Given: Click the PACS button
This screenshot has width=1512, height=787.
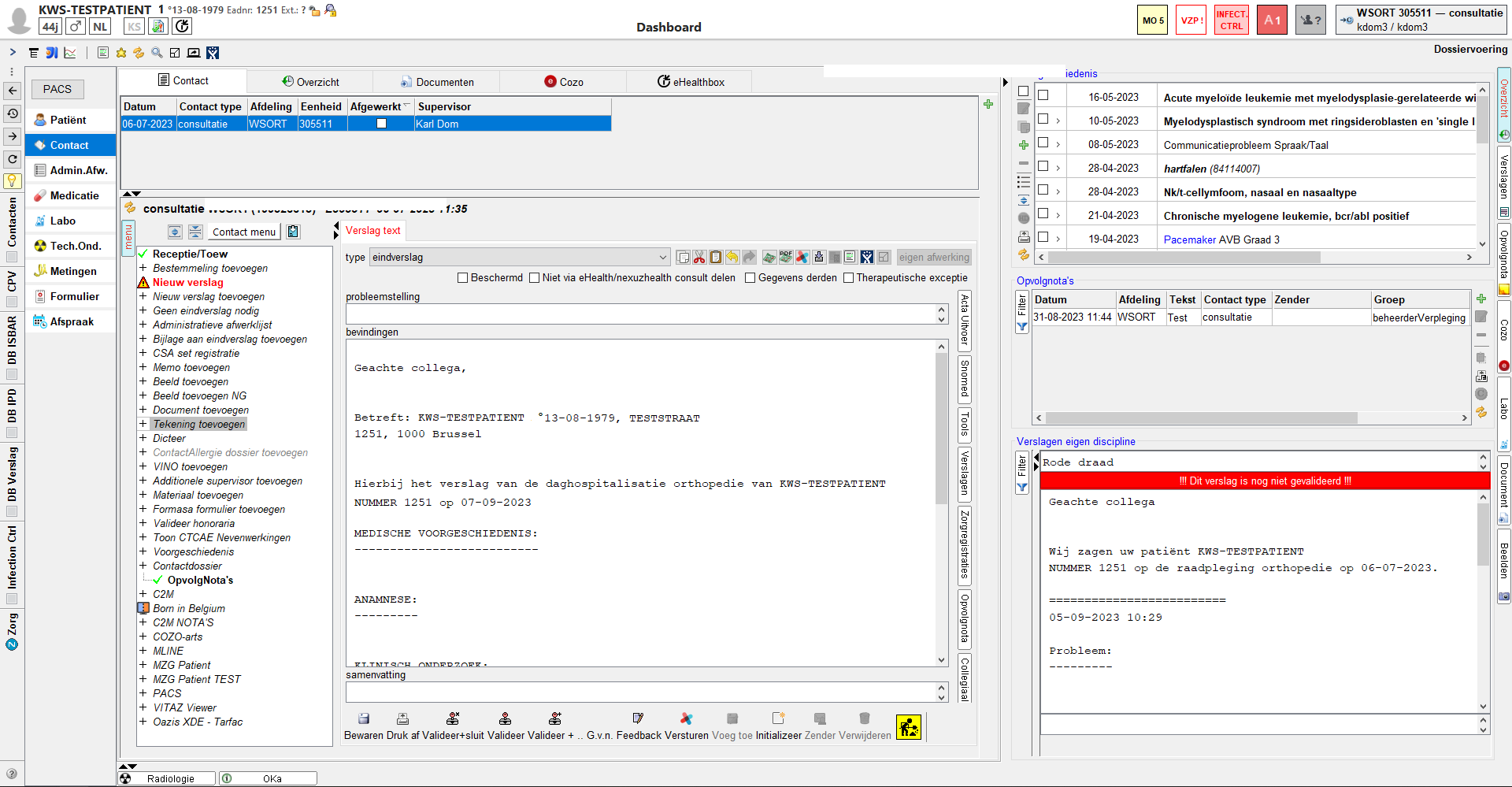Looking at the screenshot, I should (57, 89).
